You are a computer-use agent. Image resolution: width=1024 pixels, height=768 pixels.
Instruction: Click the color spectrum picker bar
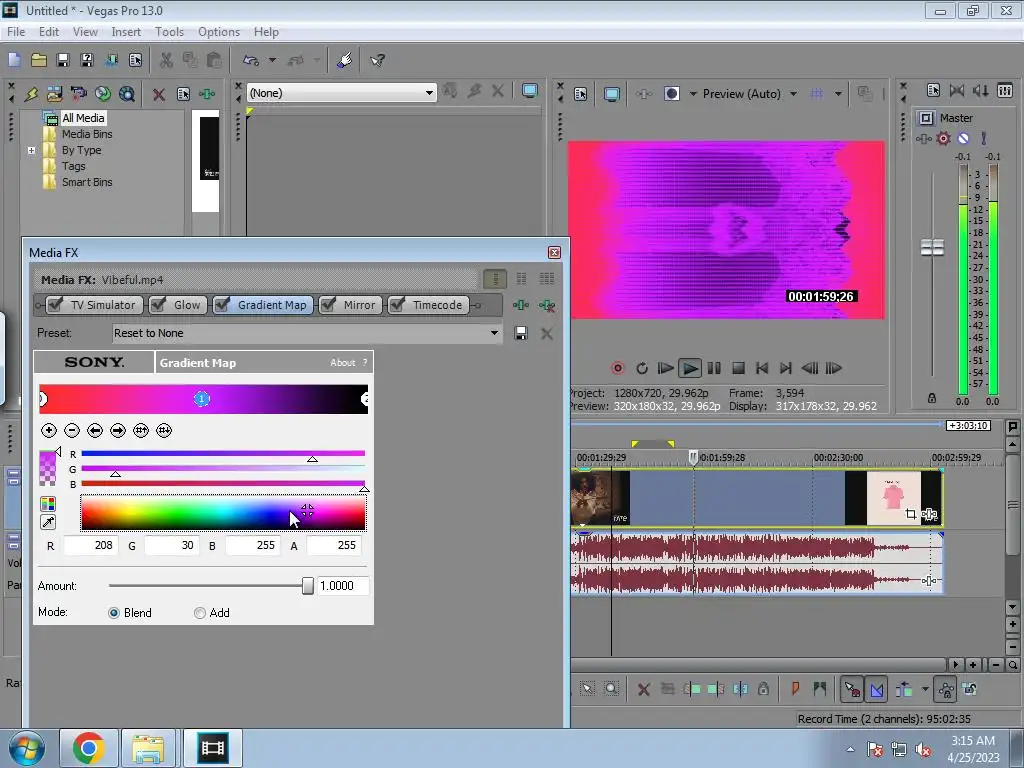point(223,513)
